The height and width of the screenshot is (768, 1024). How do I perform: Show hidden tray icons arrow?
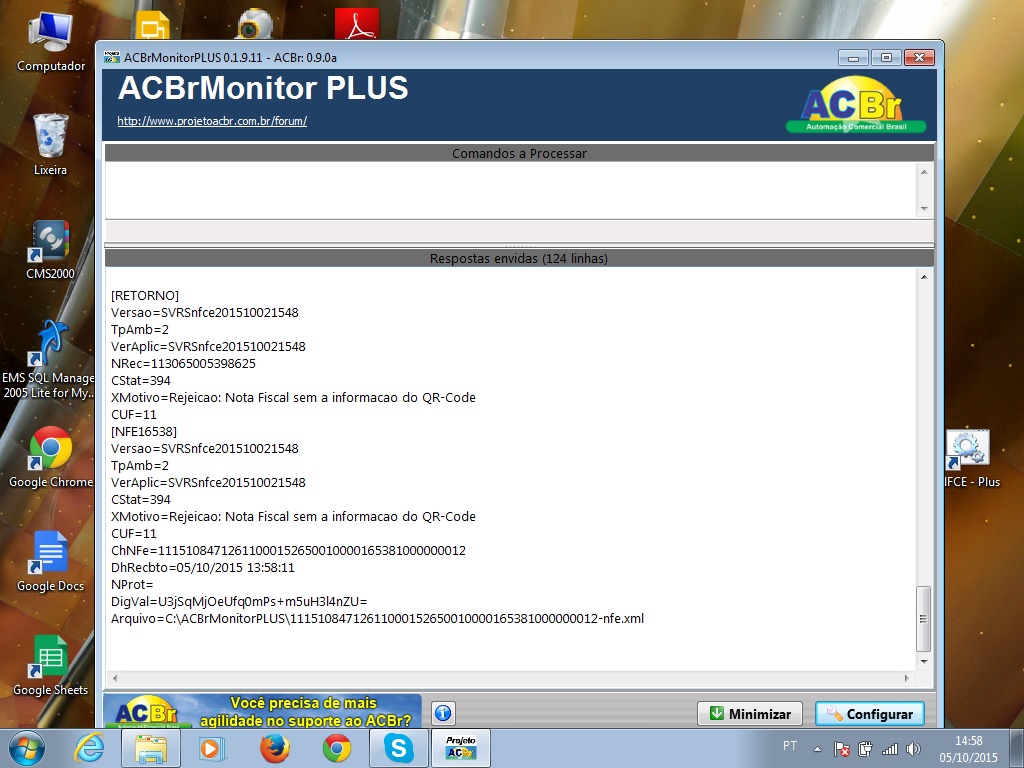pos(817,749)
